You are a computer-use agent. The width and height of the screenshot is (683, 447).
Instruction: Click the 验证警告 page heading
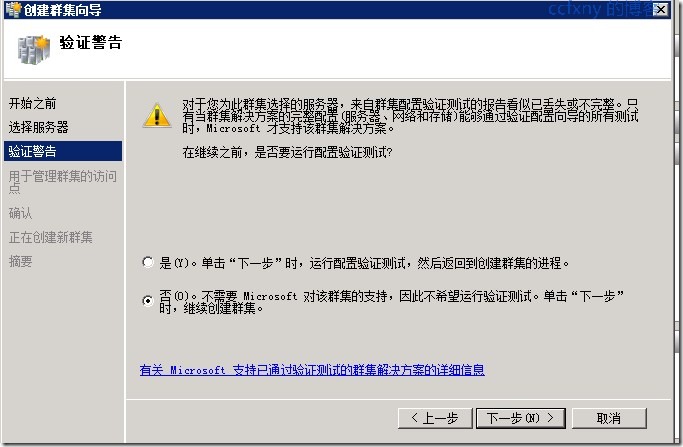click(x=91, y=43)
